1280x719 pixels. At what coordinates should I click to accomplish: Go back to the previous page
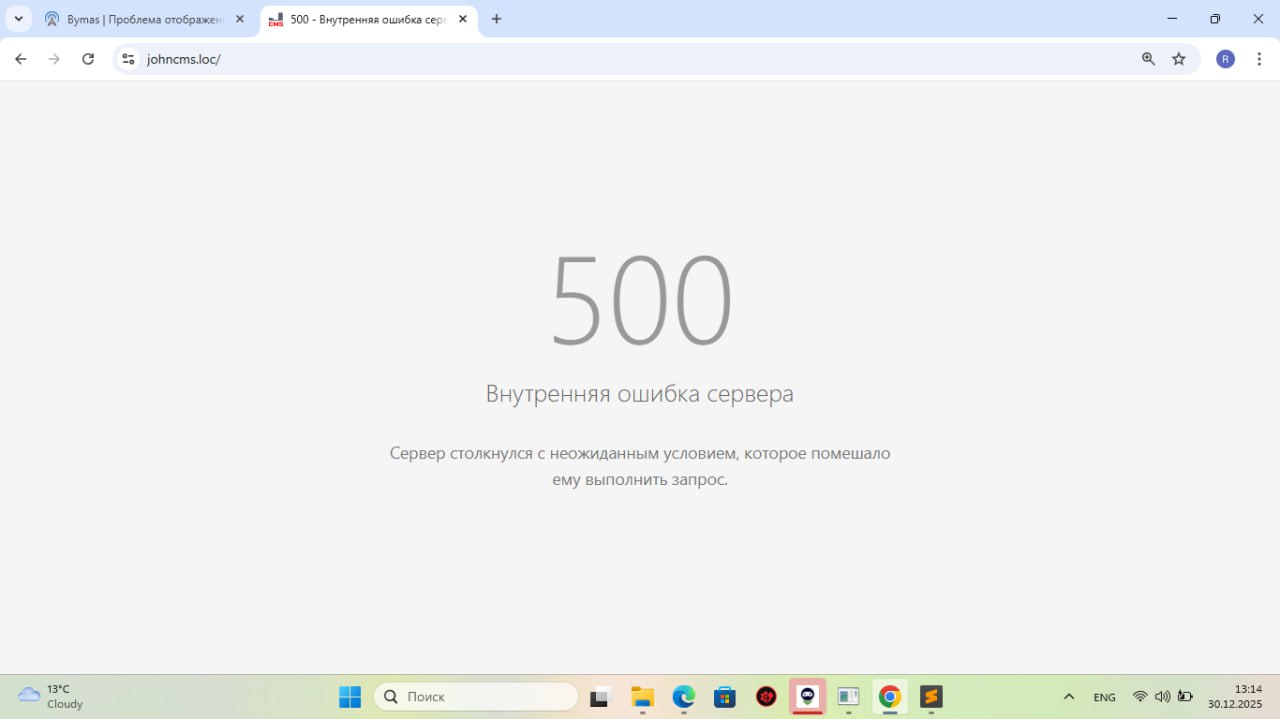click(21, 59)
